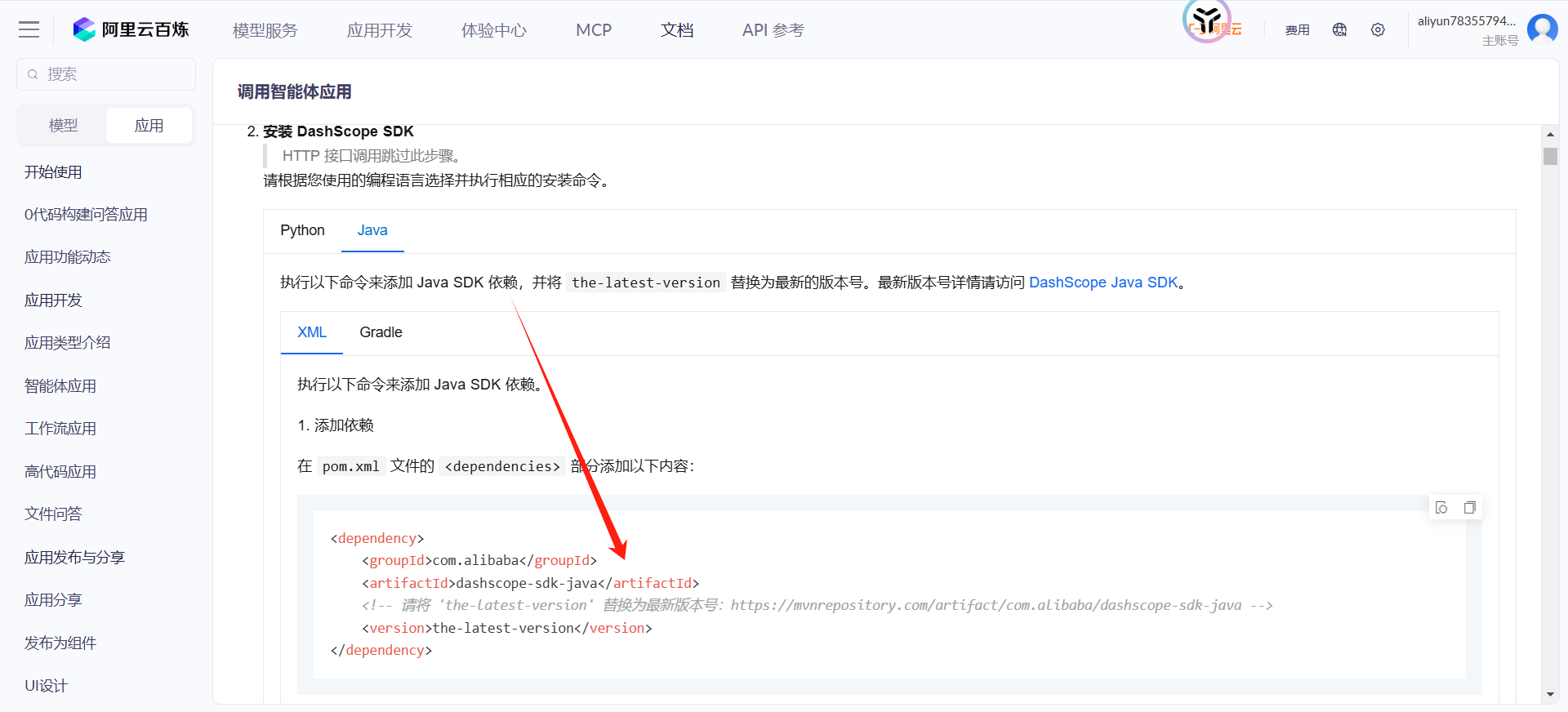Click the language globe icon
Image resolution: width=1568 pixels, height=712 pixels.
tap(1339, 30)
